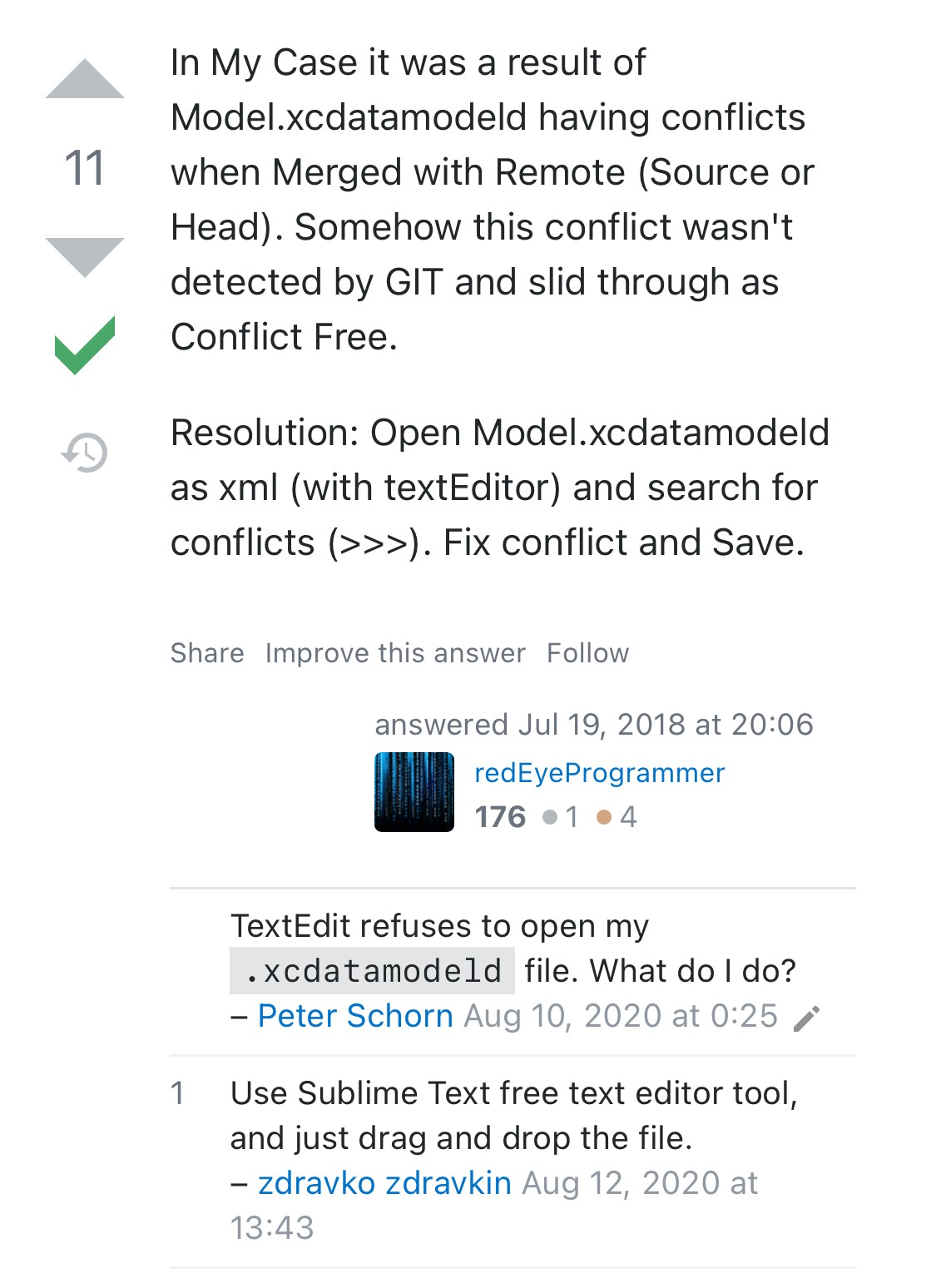This screenshot has height=1288, width=936.
Task: Click Improve this answer
Action: click(395, 653)
